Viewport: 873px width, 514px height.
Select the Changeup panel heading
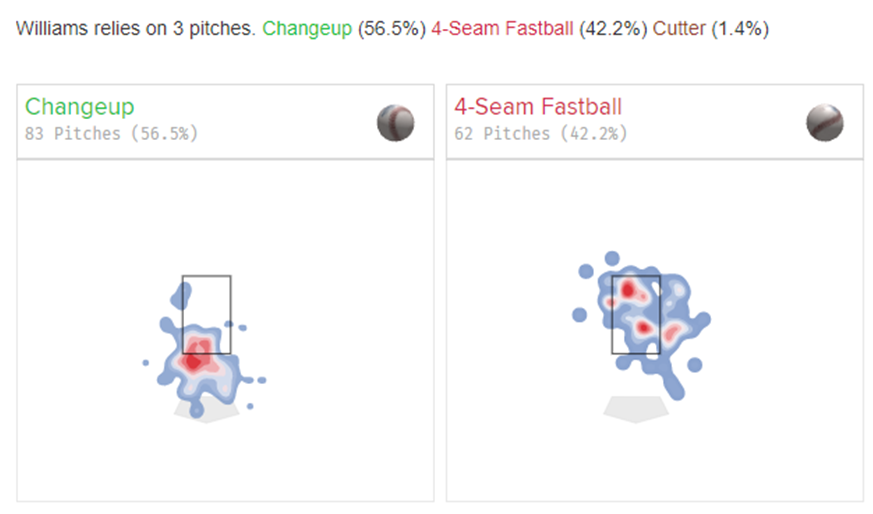coord(80,107)
